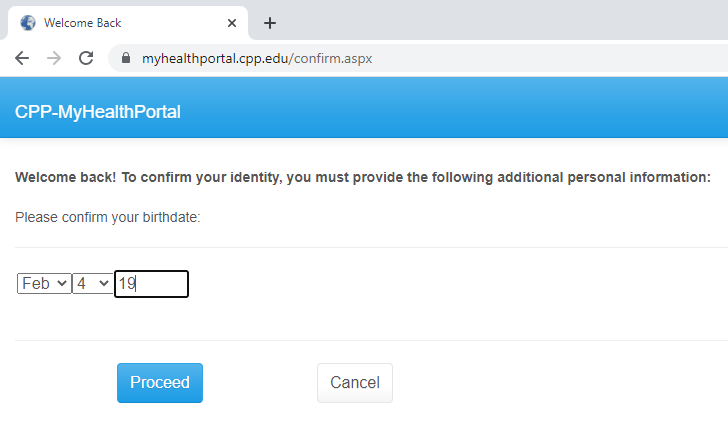Open a new tab with the plus icon

tap(270, 23)
